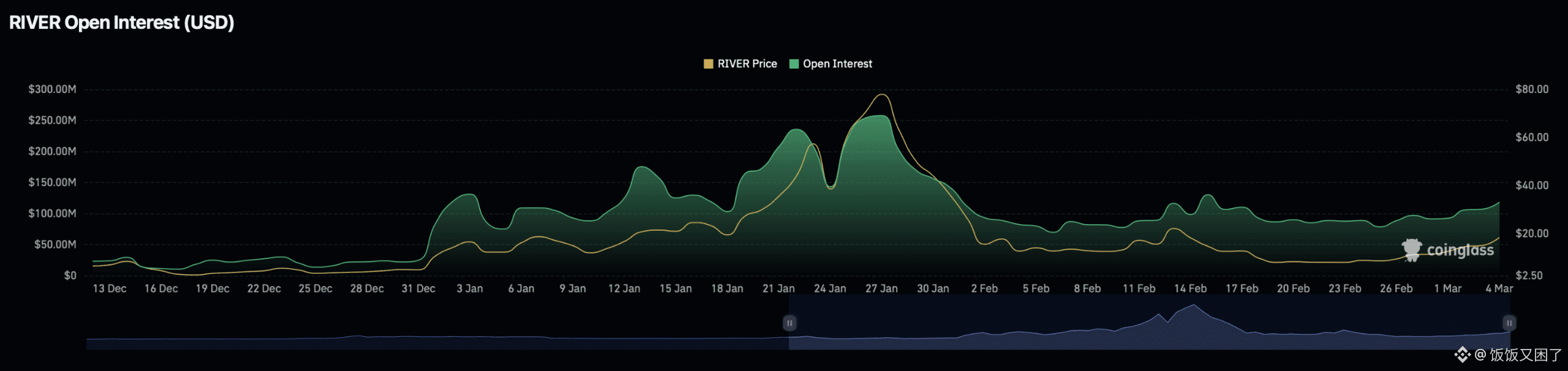1568x371 pixels.
Task: Click the 3 Jan date label
Action: click(470, 288)
